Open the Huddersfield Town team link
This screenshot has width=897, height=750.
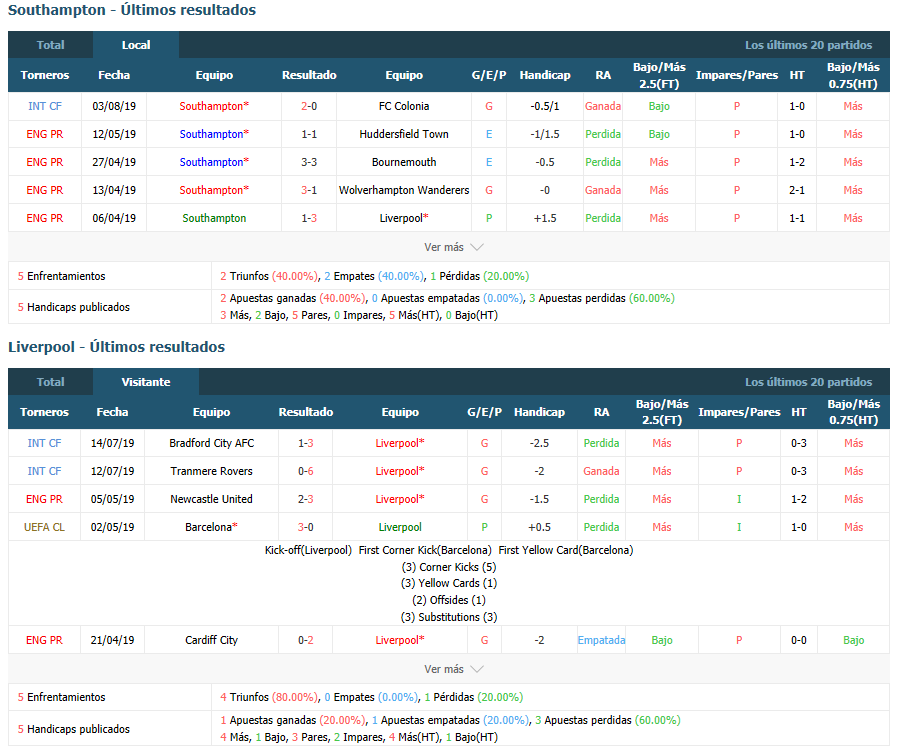pyautogui.click(x=404, y=134)
